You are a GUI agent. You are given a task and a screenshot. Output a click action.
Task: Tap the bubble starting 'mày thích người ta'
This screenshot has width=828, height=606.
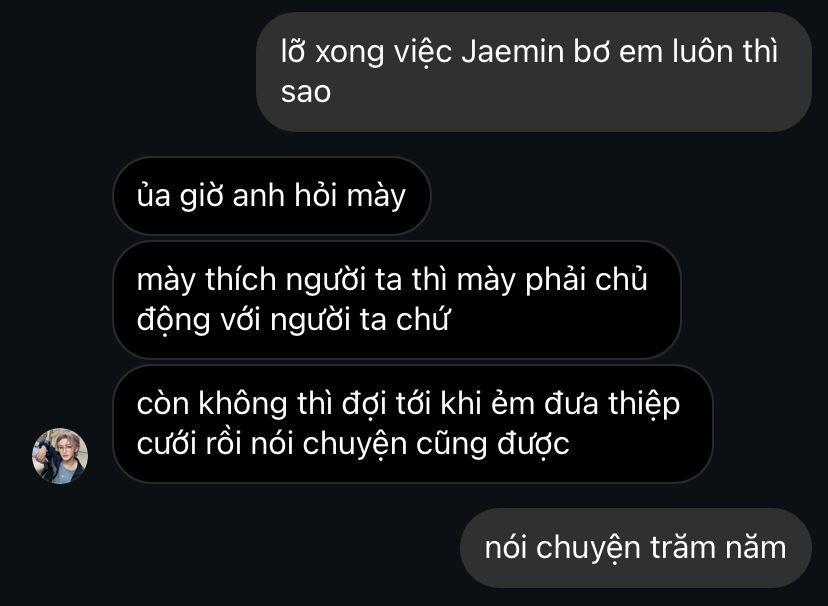tap(397, 300)
